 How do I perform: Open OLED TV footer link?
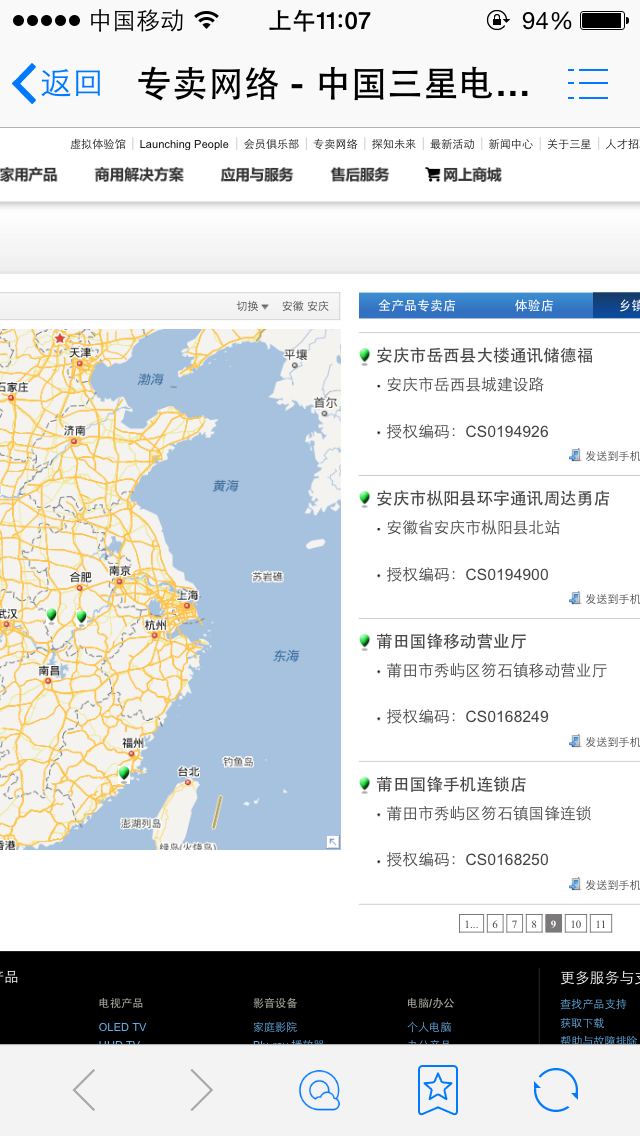click(122, 1027)
